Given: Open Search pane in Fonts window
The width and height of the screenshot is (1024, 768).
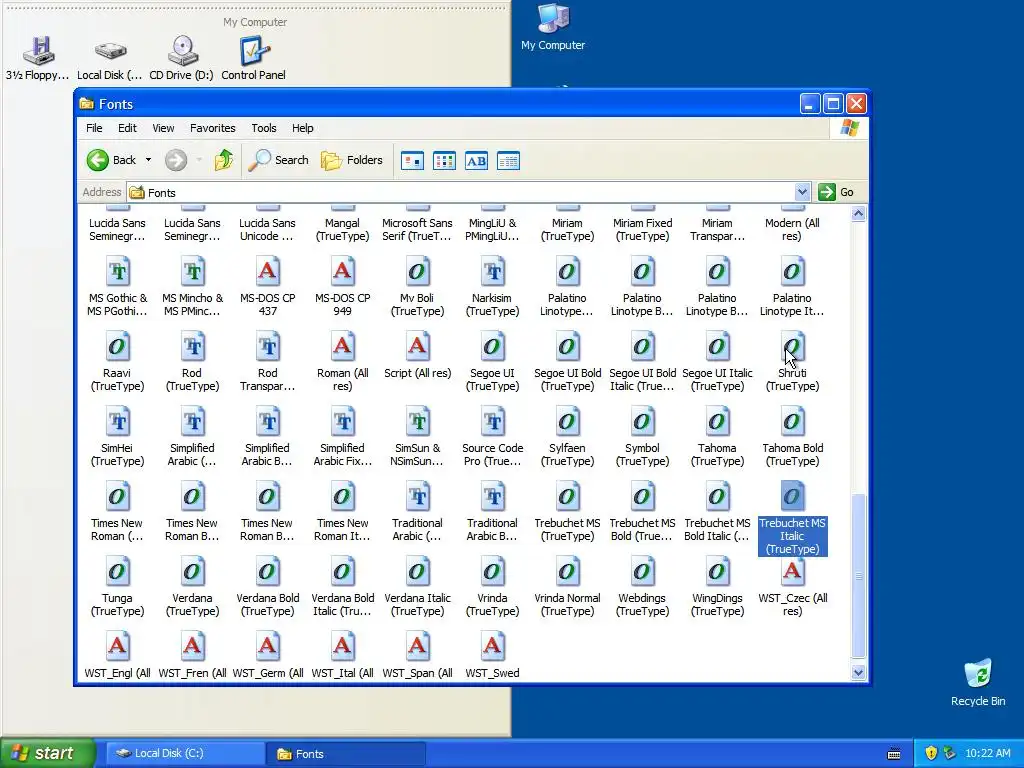Looking at the screenshot, I should 278,160.
